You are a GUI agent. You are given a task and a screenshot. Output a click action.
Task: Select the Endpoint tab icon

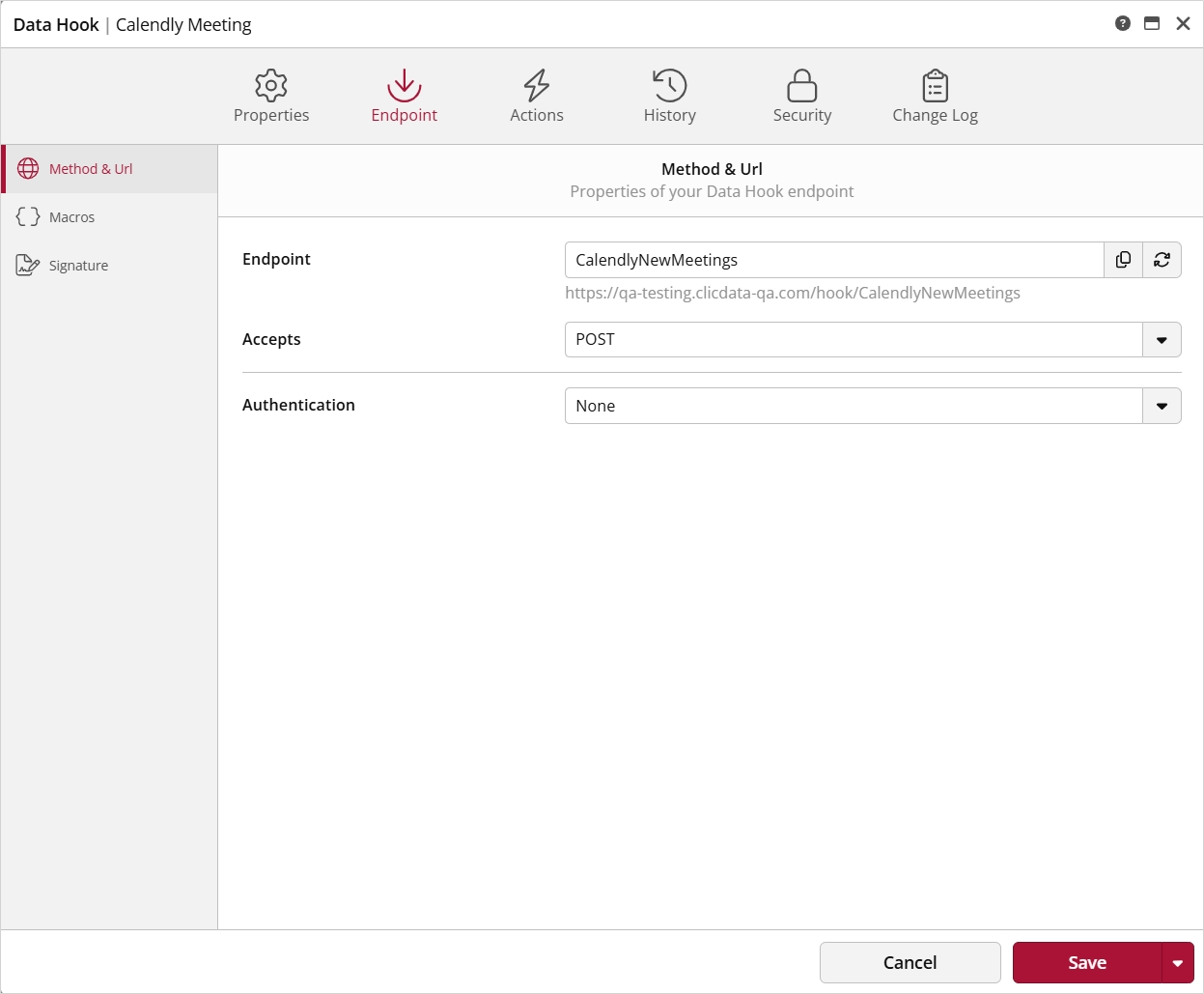coord(404,86)
